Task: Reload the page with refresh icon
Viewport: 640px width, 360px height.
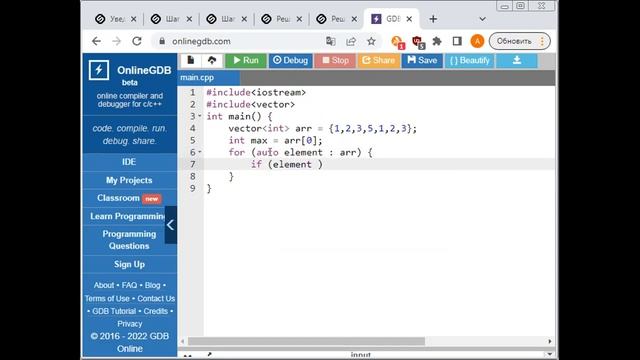Action: [137, 41]
